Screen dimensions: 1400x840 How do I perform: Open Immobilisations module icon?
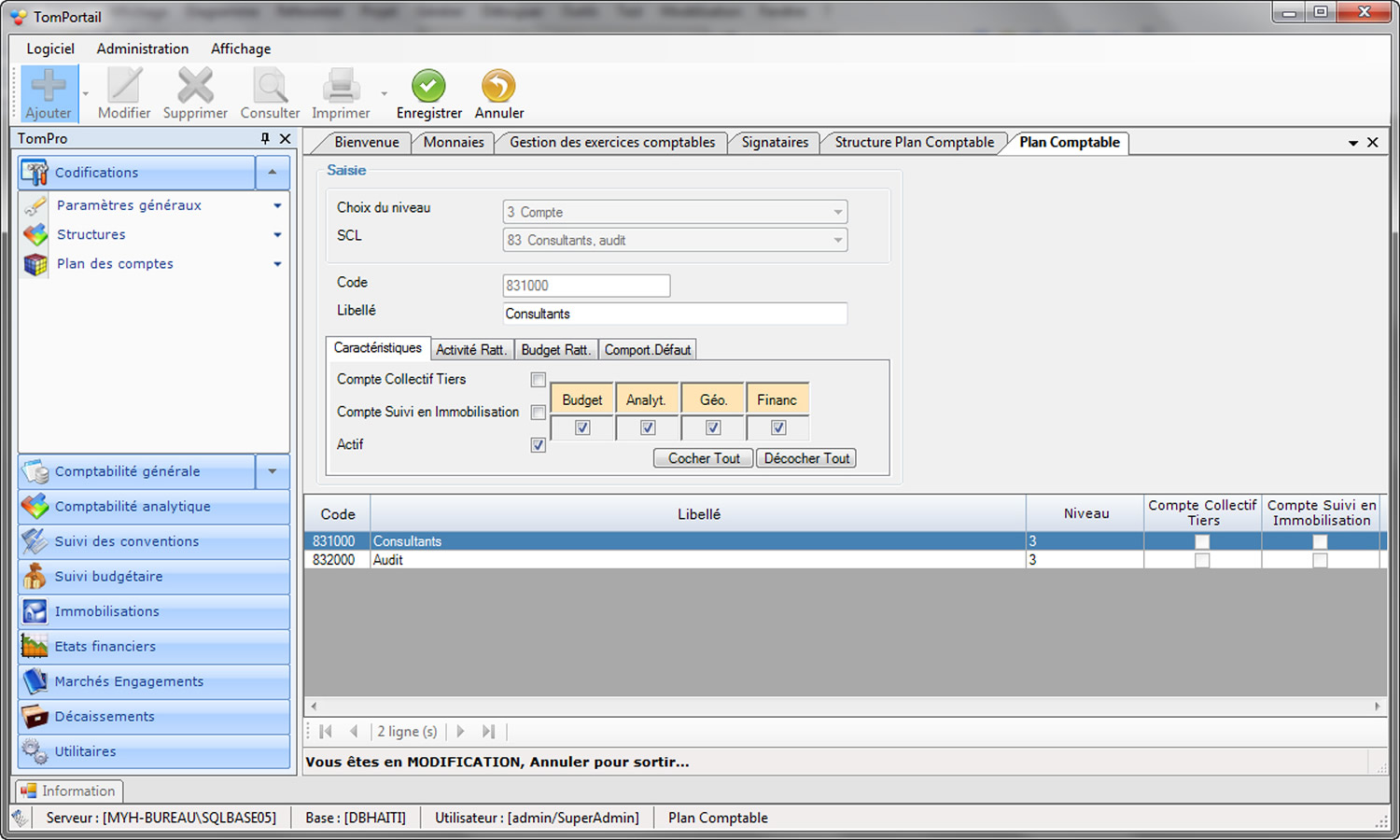pyautogui.click(x=35, y=611)
